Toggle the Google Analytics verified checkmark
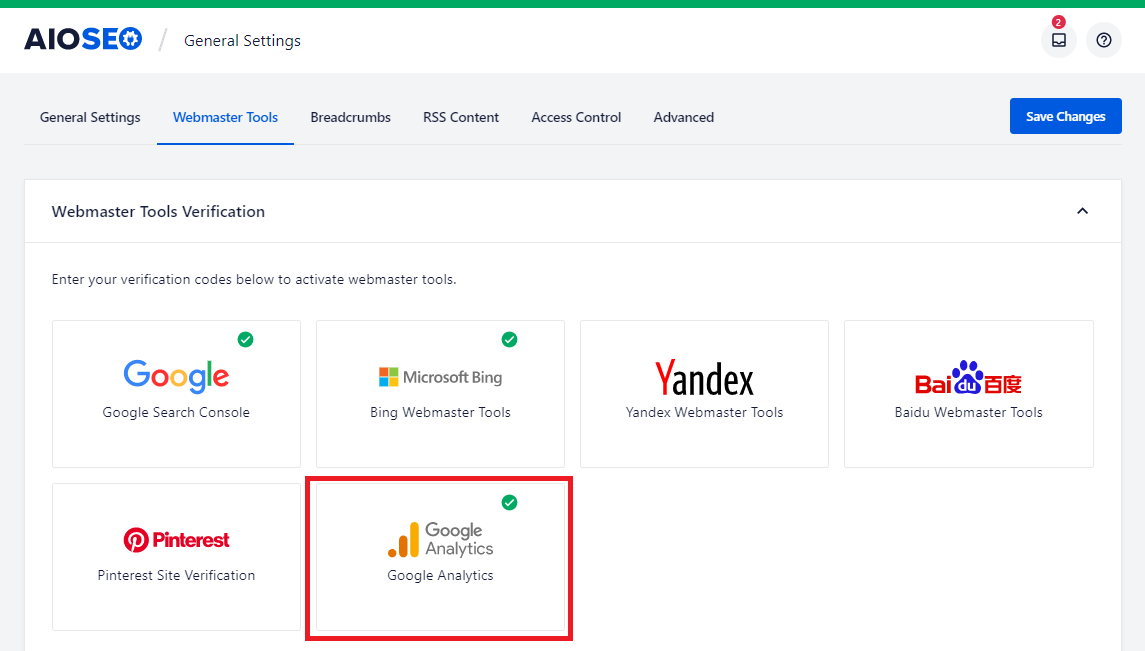Image resolution: width=1145 pixels, height=651 pixels. (x=510, y=503)
